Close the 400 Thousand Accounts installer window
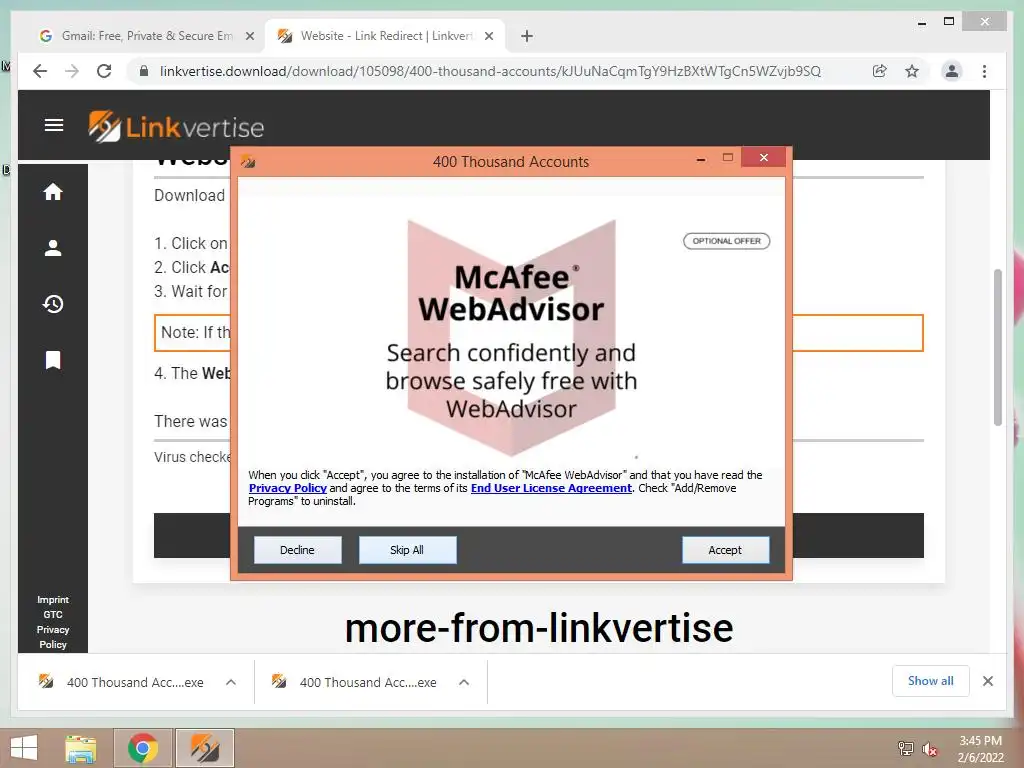The height and width of the screenshot is (768, 1024). [x=763, y=157]
